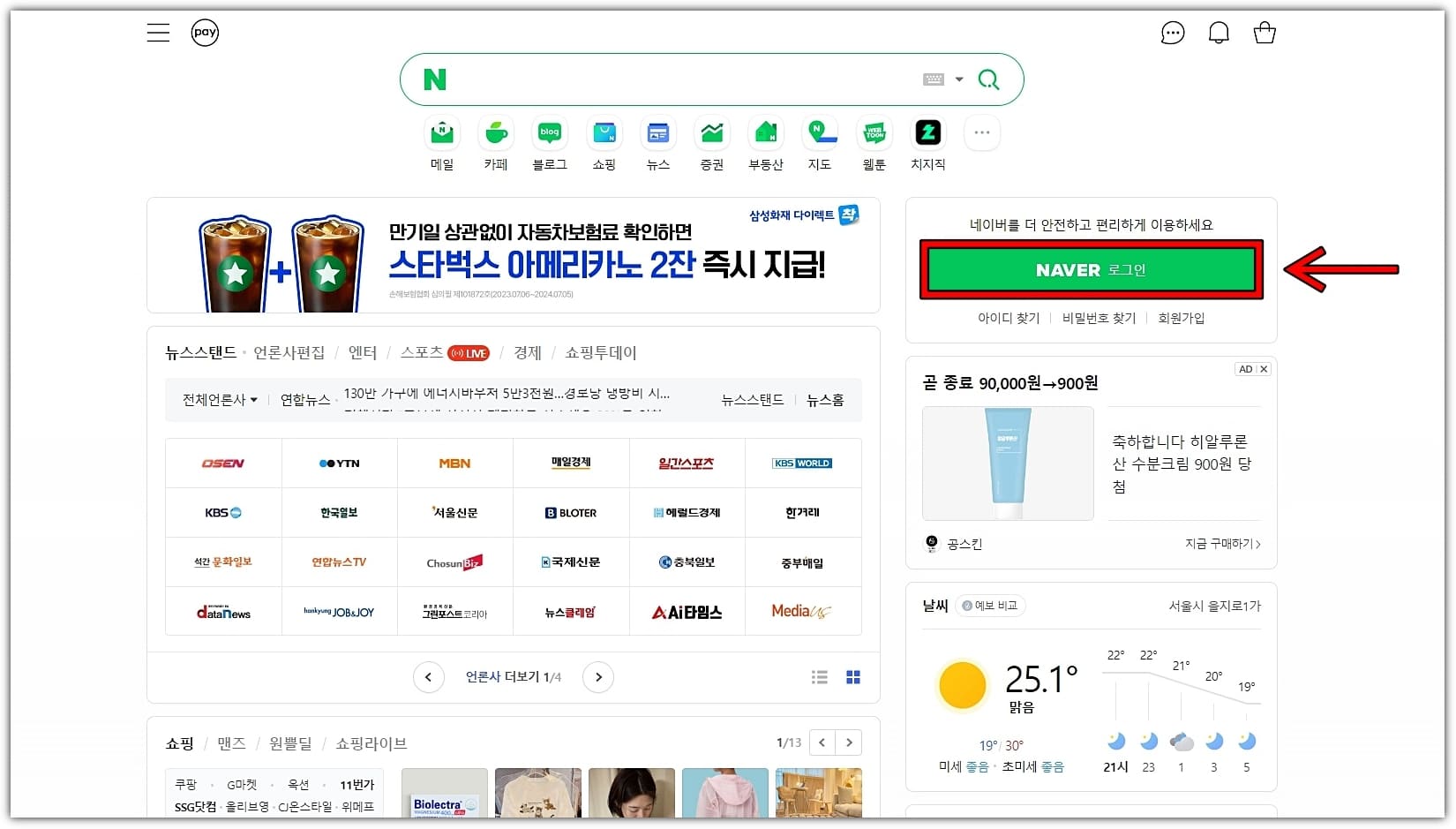Switch newsstand to list view
Viewport: 1456px width, 829px height.
click(819, 676)
